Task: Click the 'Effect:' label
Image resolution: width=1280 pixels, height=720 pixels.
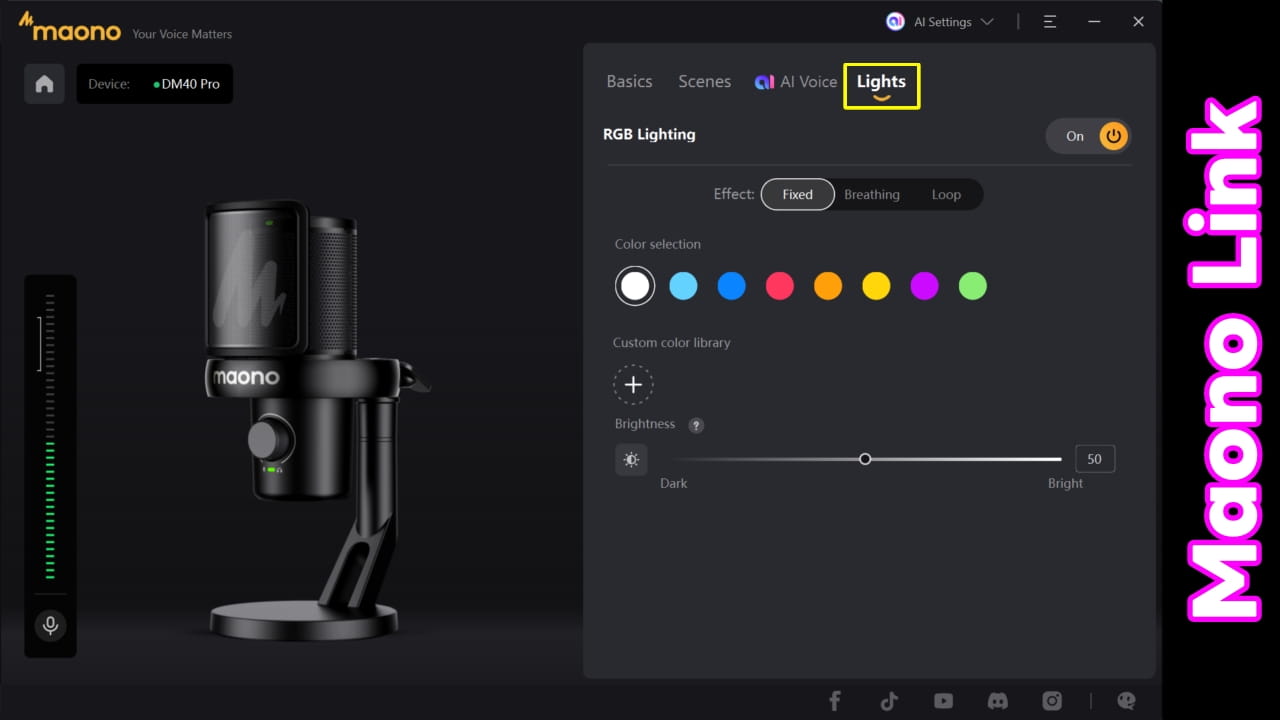Action: [734, 194]
